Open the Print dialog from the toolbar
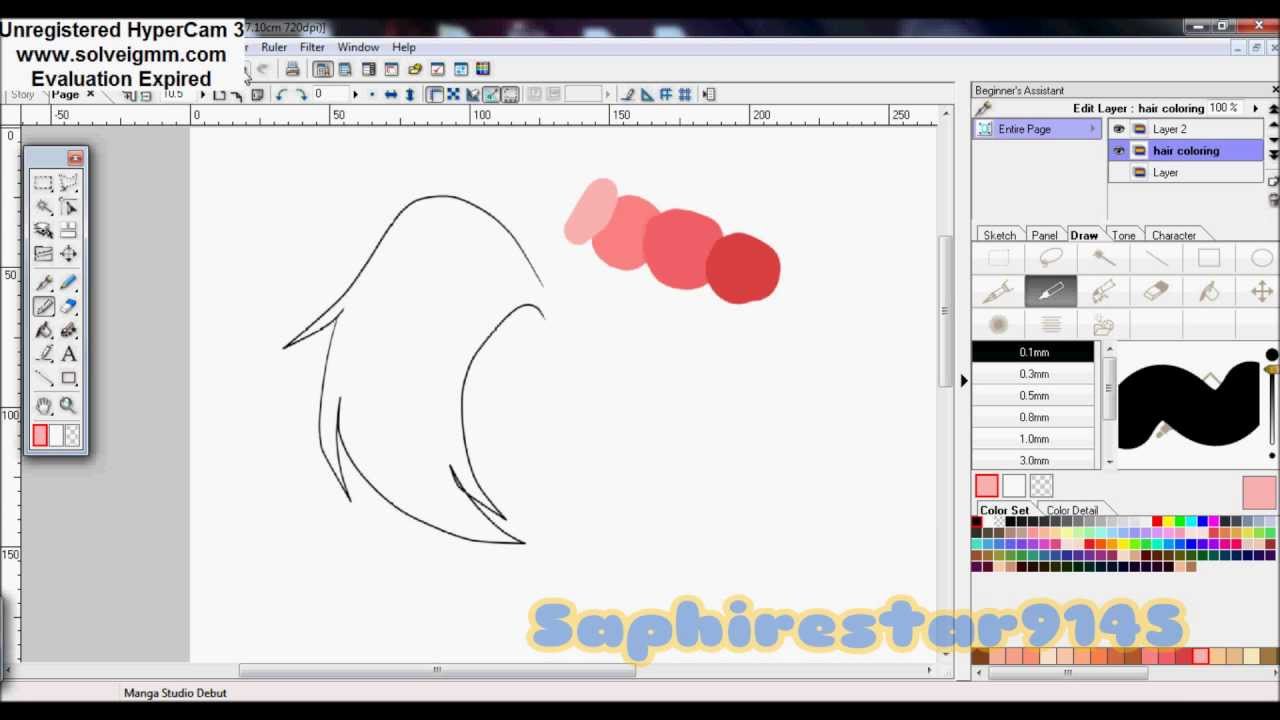Viewport: 1280px width, 720px height. 292,69
